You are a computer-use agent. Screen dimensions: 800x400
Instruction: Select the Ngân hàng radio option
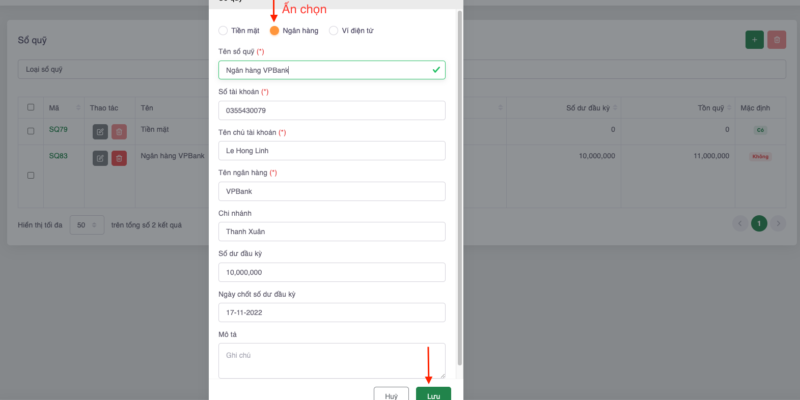tap(274, 31)
